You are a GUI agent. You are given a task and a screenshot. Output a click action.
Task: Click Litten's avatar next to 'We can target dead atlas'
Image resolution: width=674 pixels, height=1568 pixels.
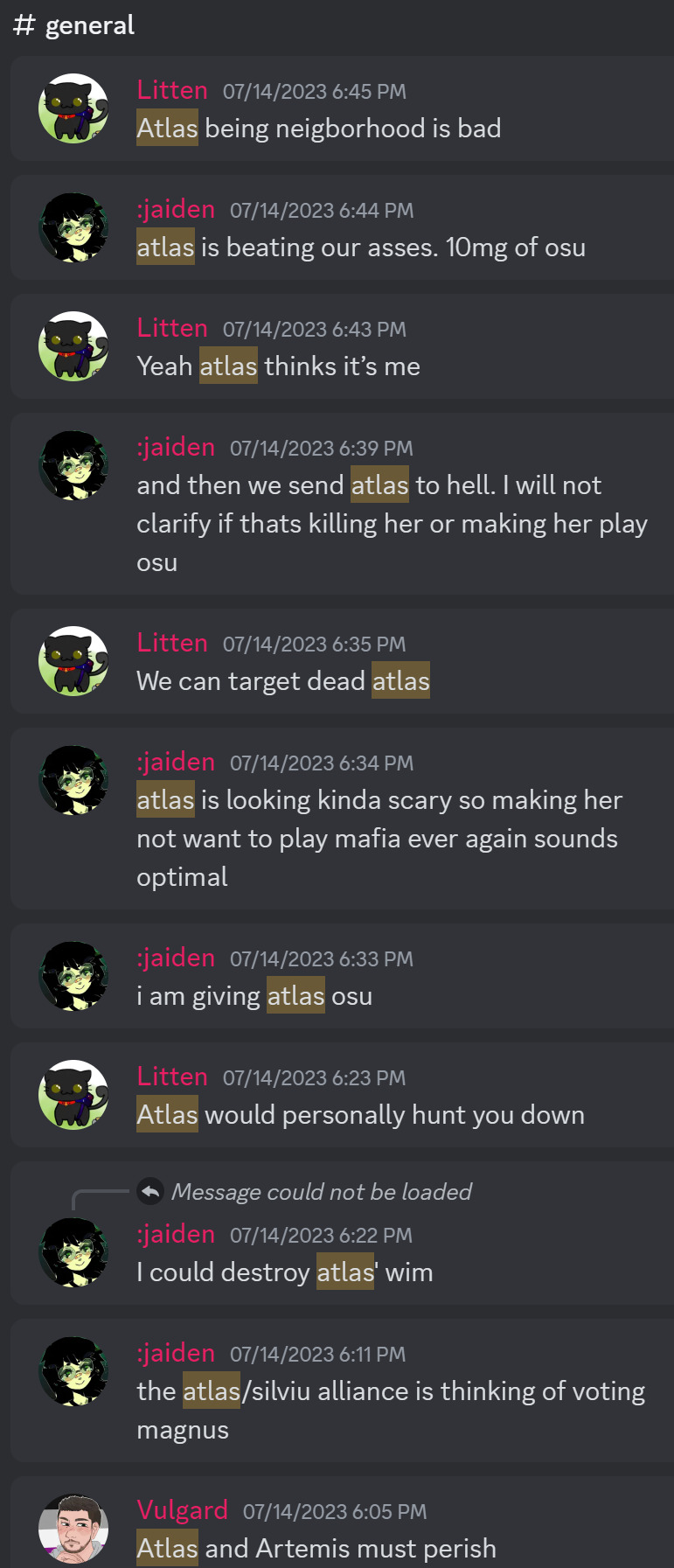click(x=73, y=661)
